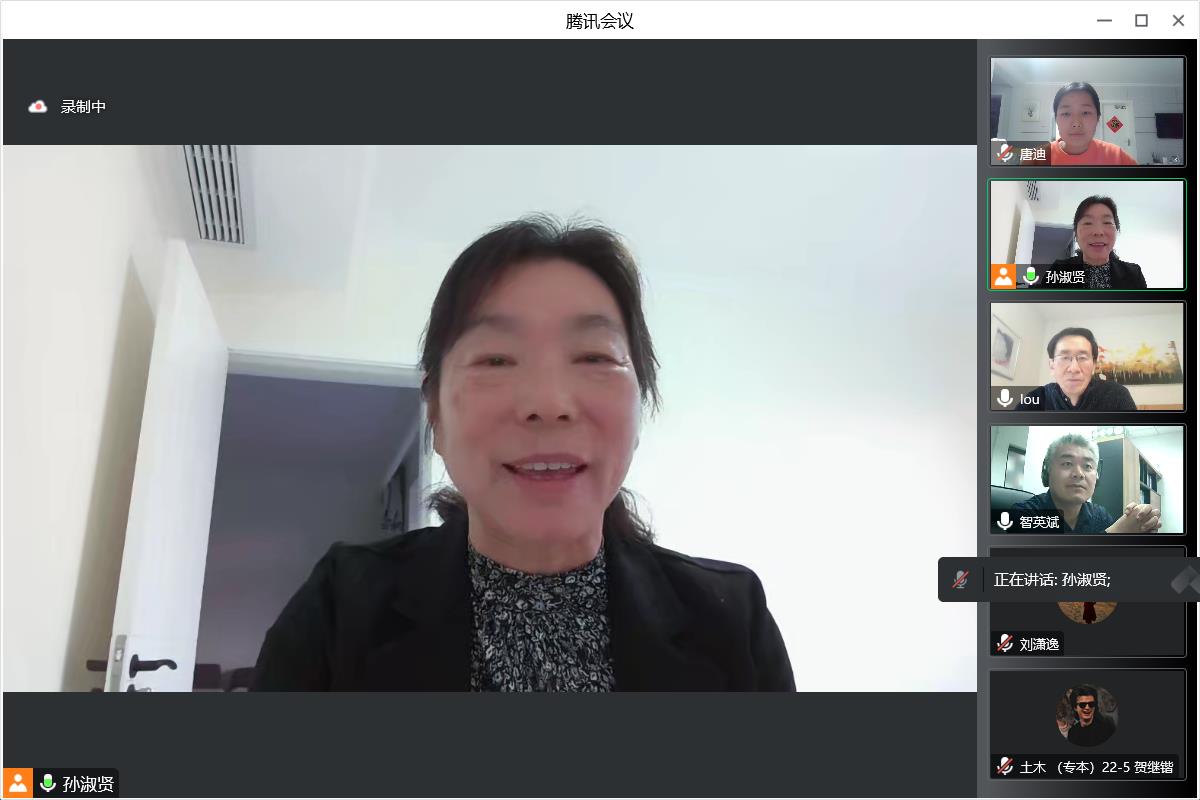This screenshot has width=1200, height=800.
Task: Maximize the 腾讯会议 window
Action: 1141,20
